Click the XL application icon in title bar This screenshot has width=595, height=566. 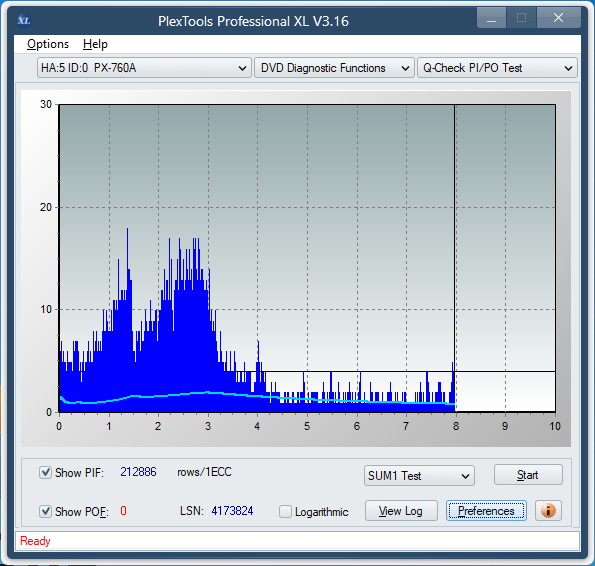[24, 20]
